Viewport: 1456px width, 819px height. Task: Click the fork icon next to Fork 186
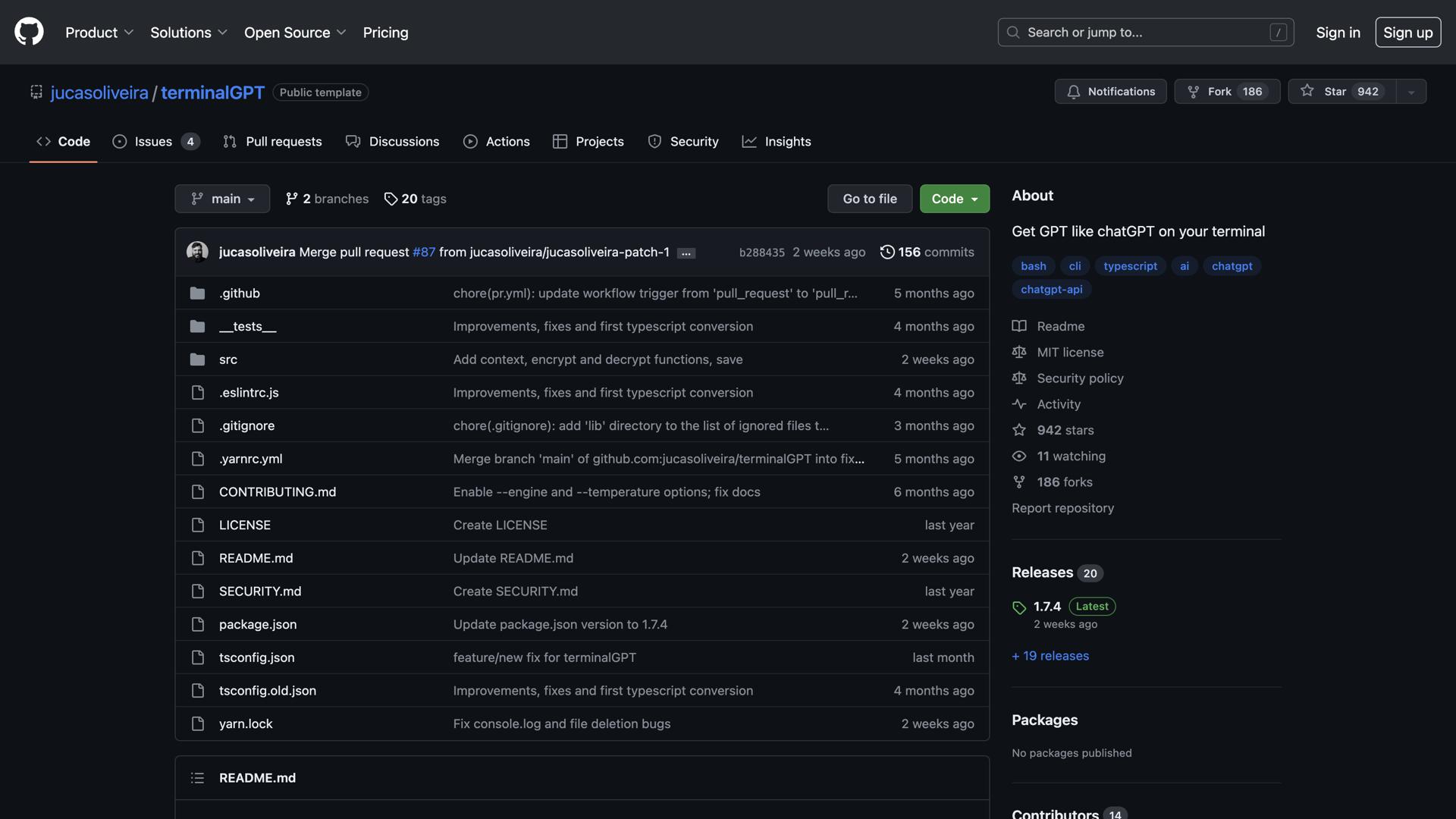1194,91
